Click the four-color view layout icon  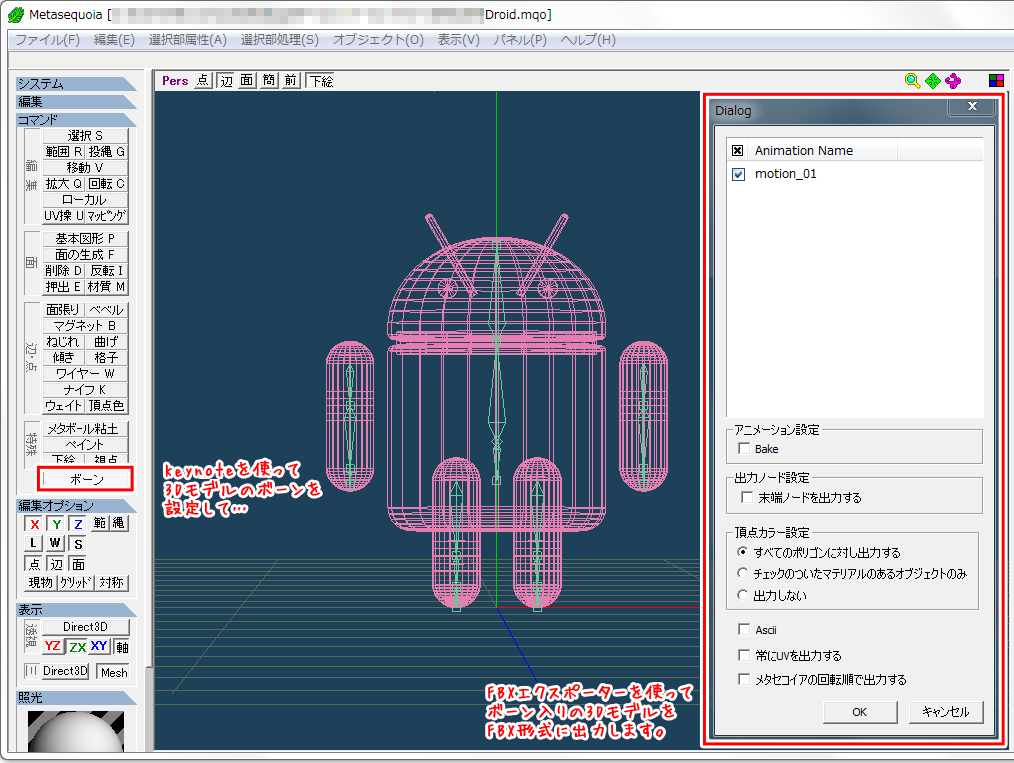pos(996,81)
